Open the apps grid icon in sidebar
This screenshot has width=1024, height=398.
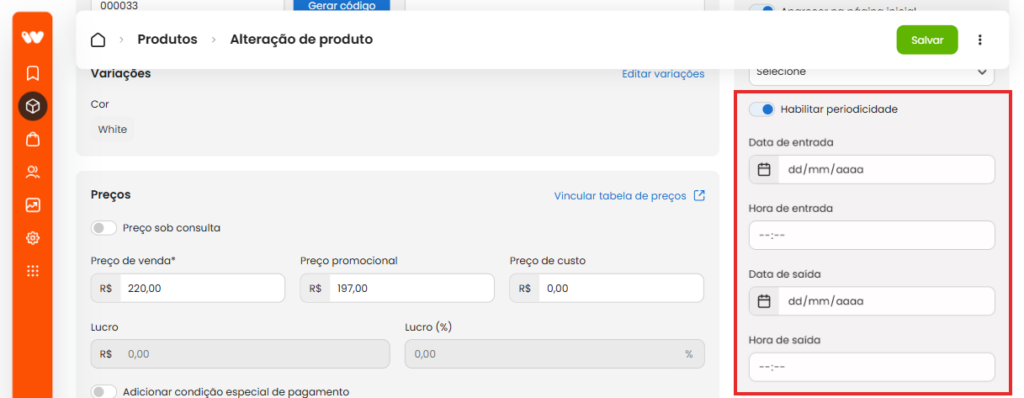pyautogui.click(x=33, y=271)
